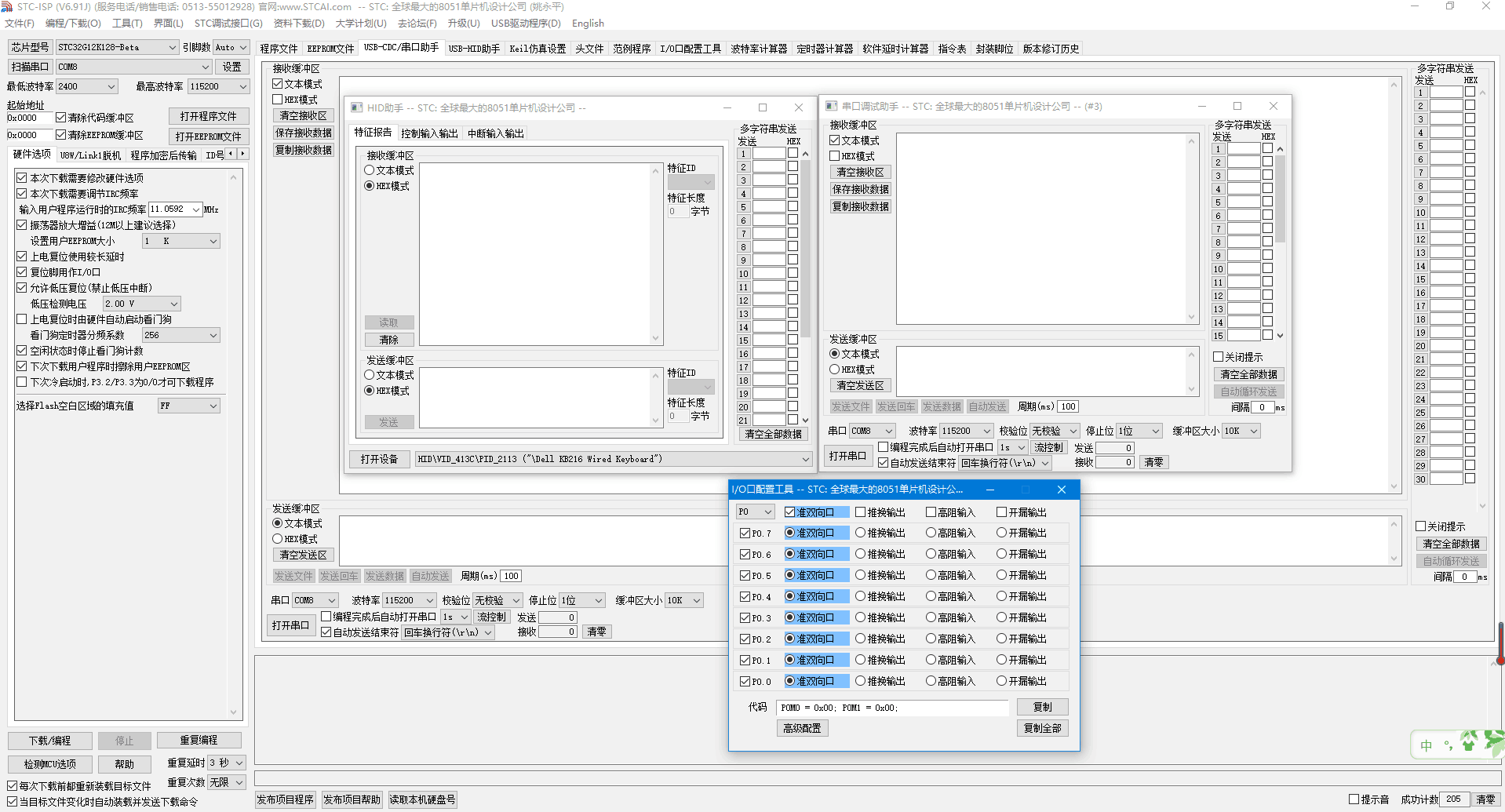
Task: Click the serial assistant multi-string list scrollbar
Action: (x=1281, y=242)
